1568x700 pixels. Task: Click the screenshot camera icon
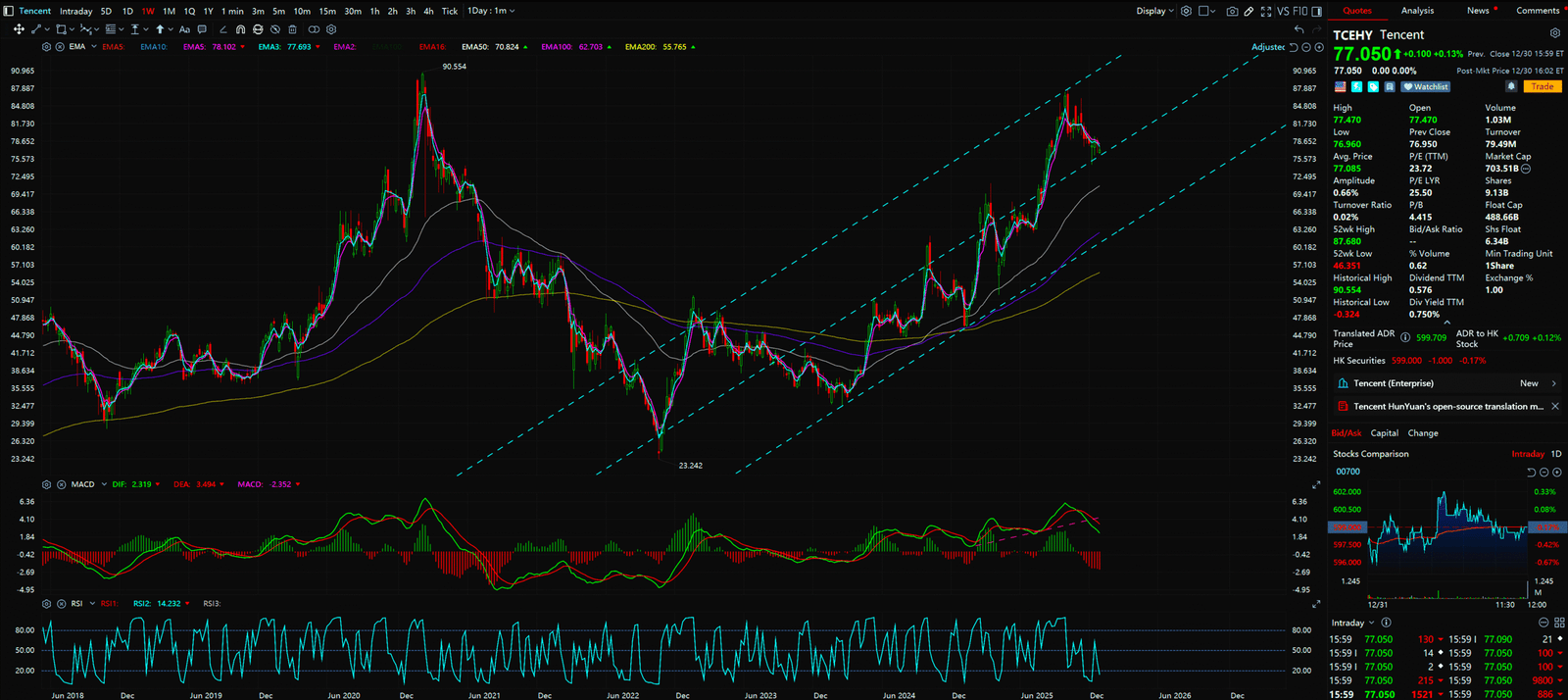[1232, 12]
